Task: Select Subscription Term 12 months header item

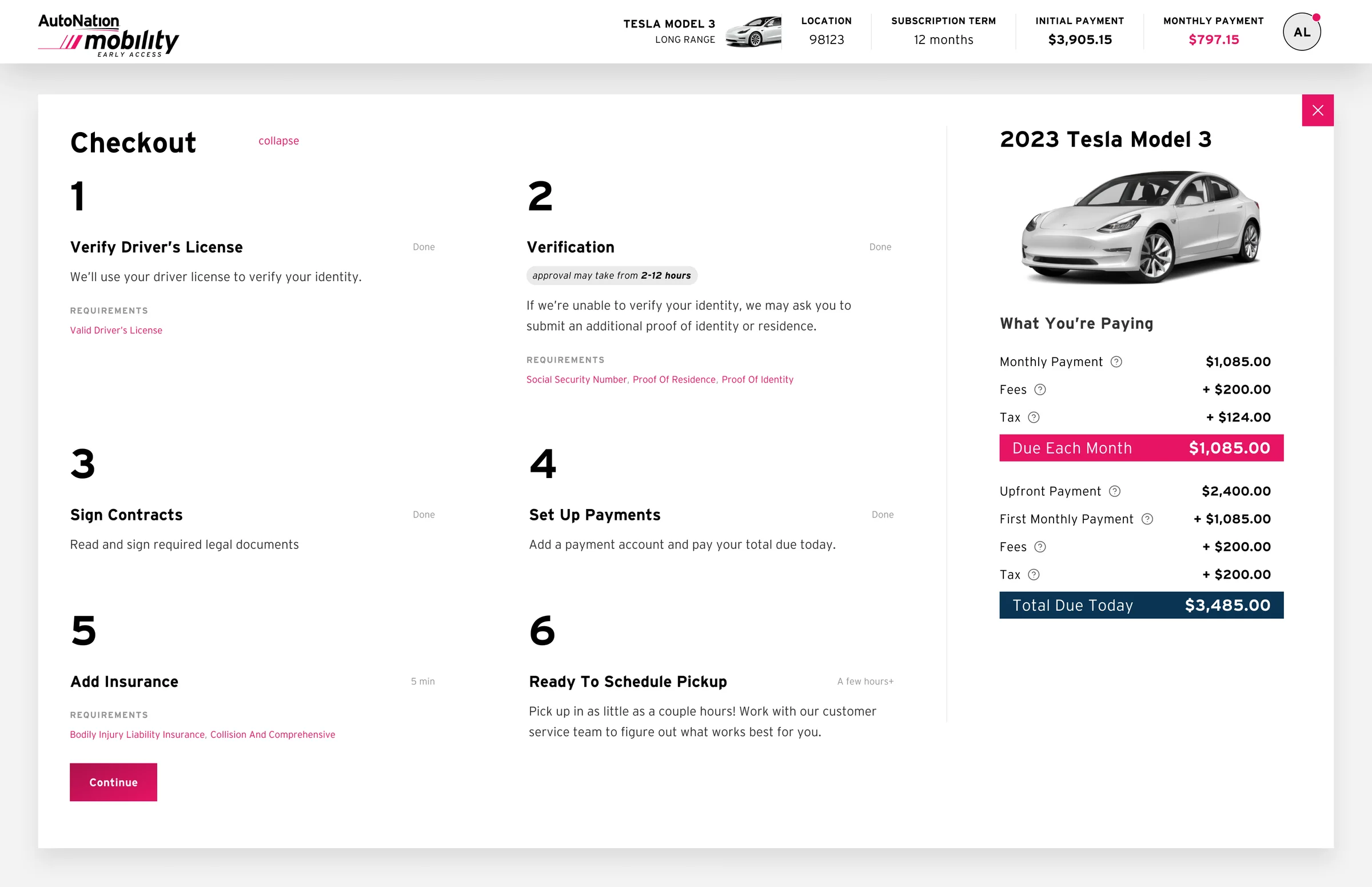Action: point(943,31)
